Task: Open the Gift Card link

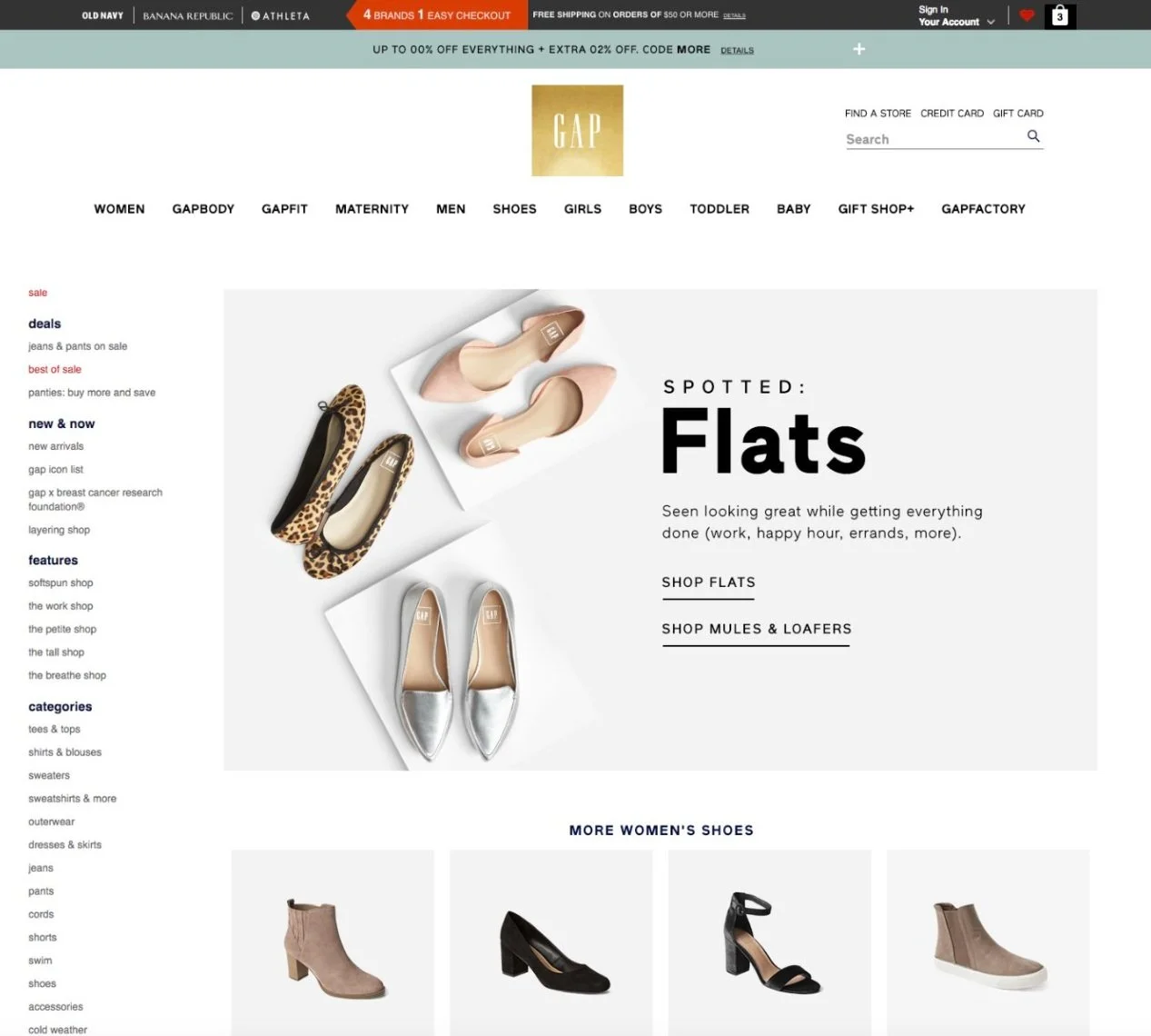Action: coord(1018,114)
